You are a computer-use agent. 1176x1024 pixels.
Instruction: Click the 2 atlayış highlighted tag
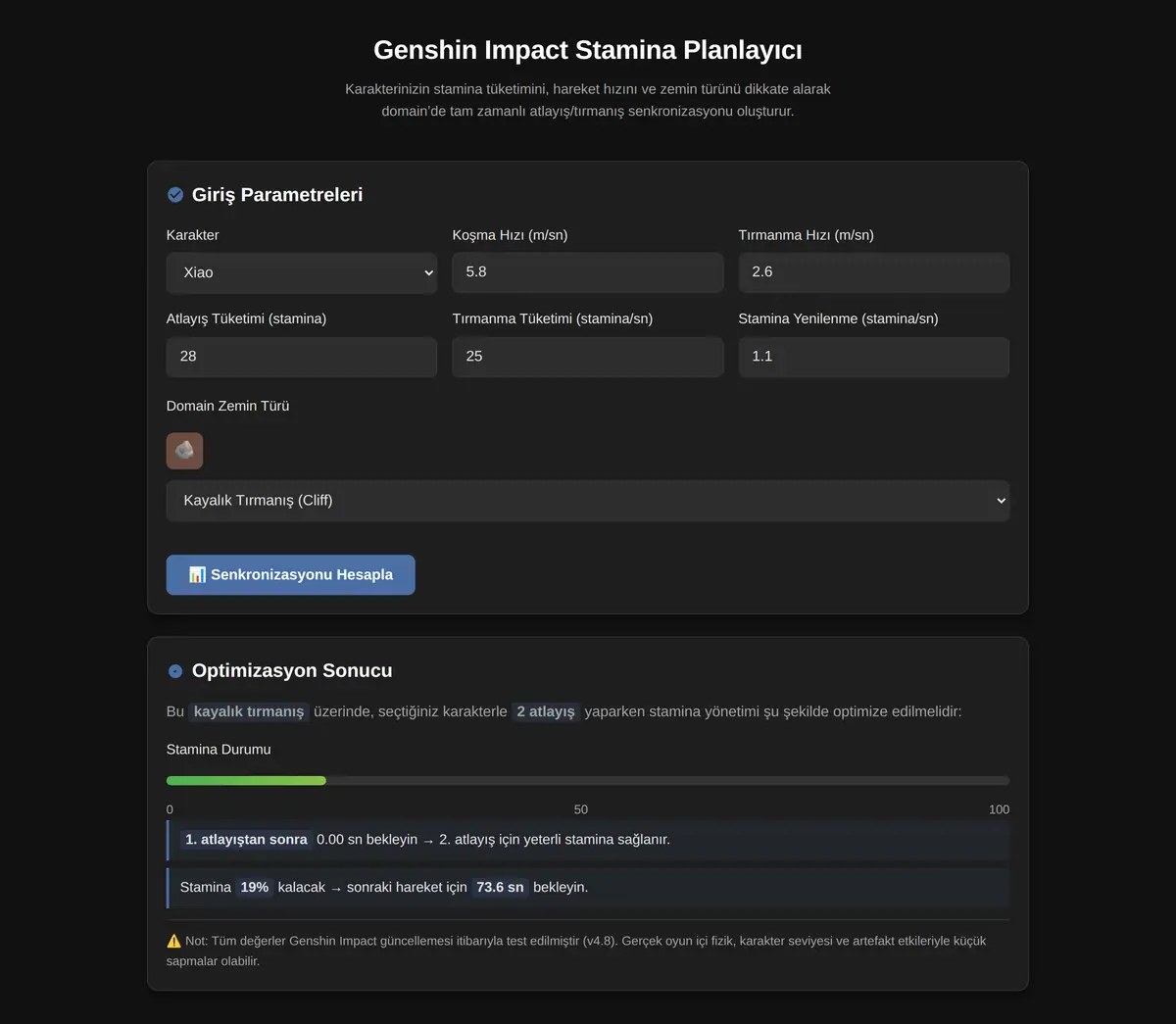click(546, 711)
